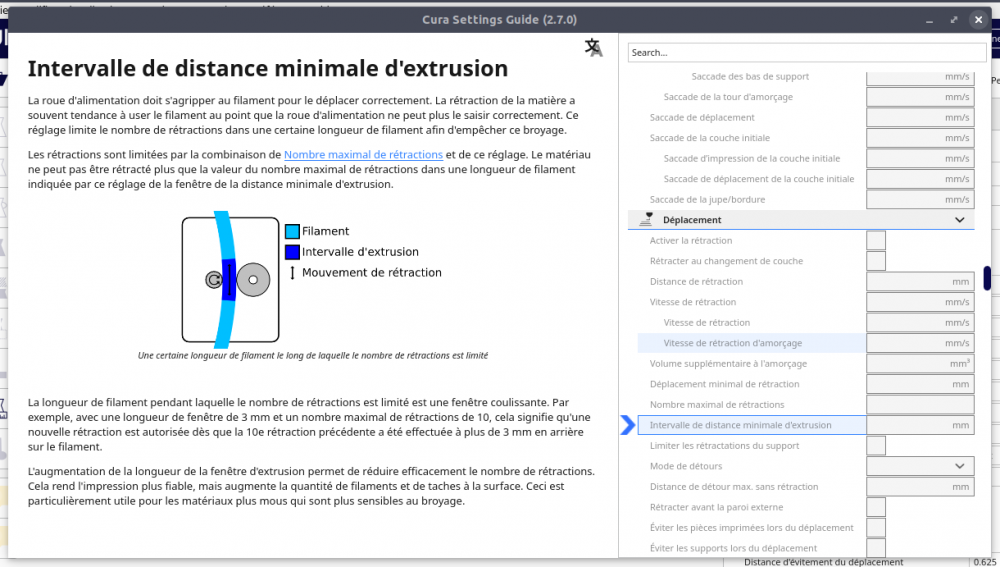The image size is (1000, 567).
Task: Maximize the Cura Settings Guide window
Action: pos(953,20)
